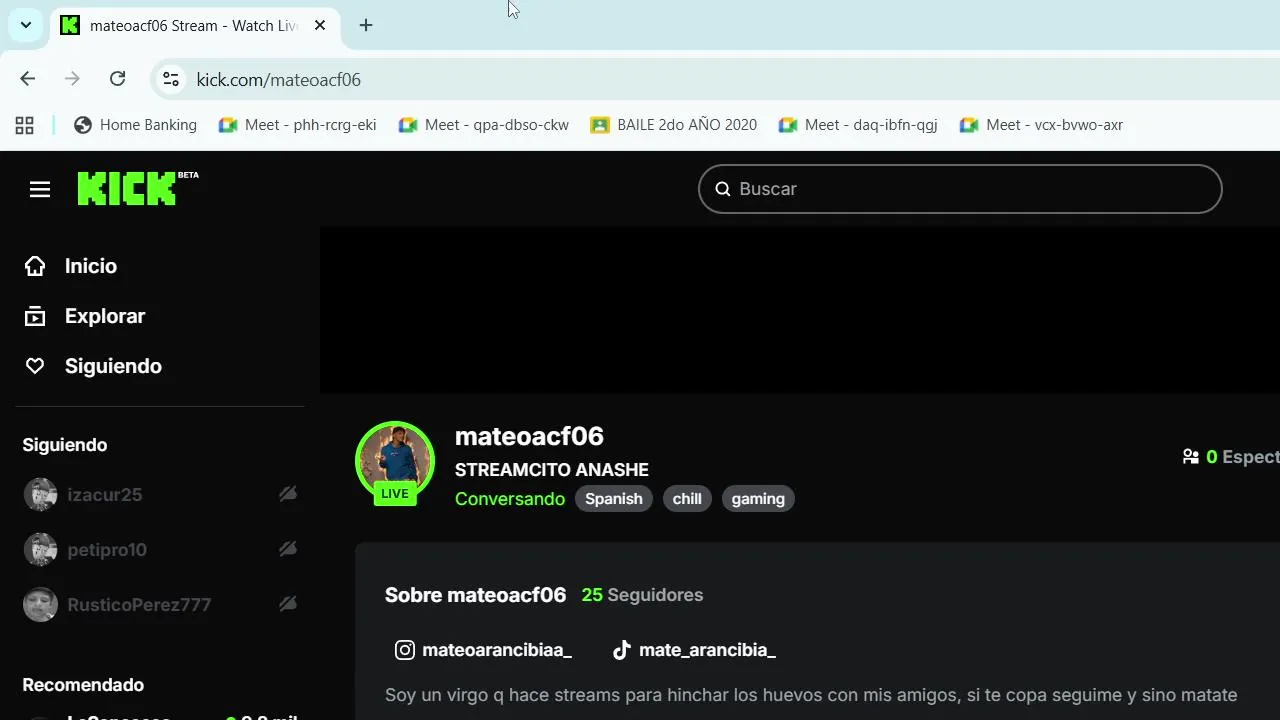The width and height of the screenshot is (1280, 720).
Task: Open the izacur25 channel name
Action: click(x=105, y=494)
